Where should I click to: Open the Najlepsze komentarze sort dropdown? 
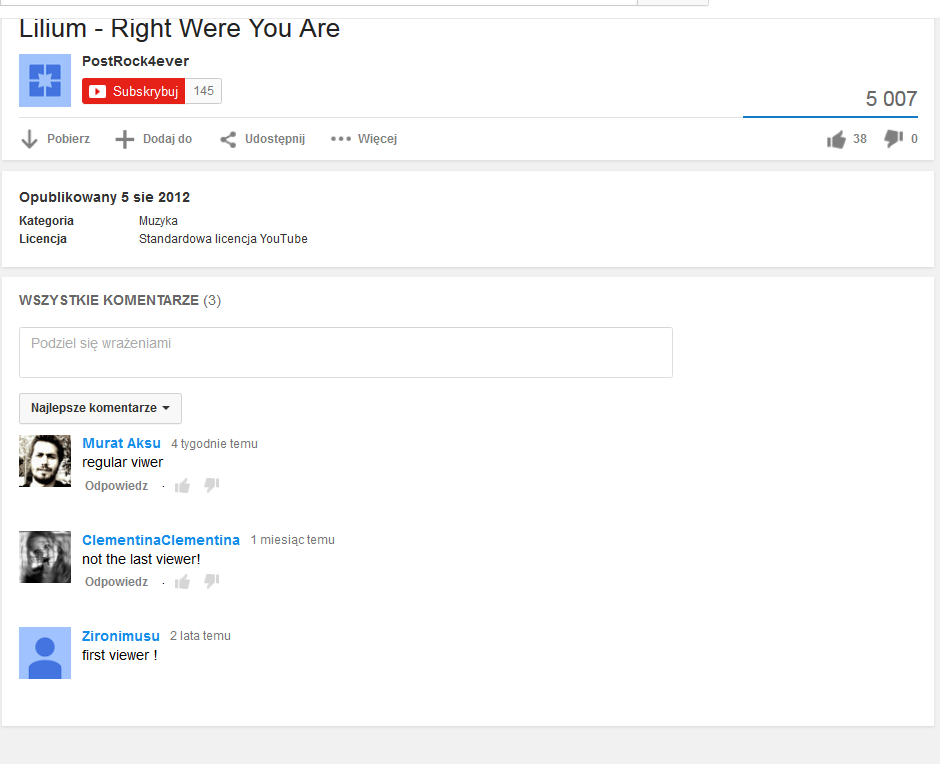click(x=100, y=408)
